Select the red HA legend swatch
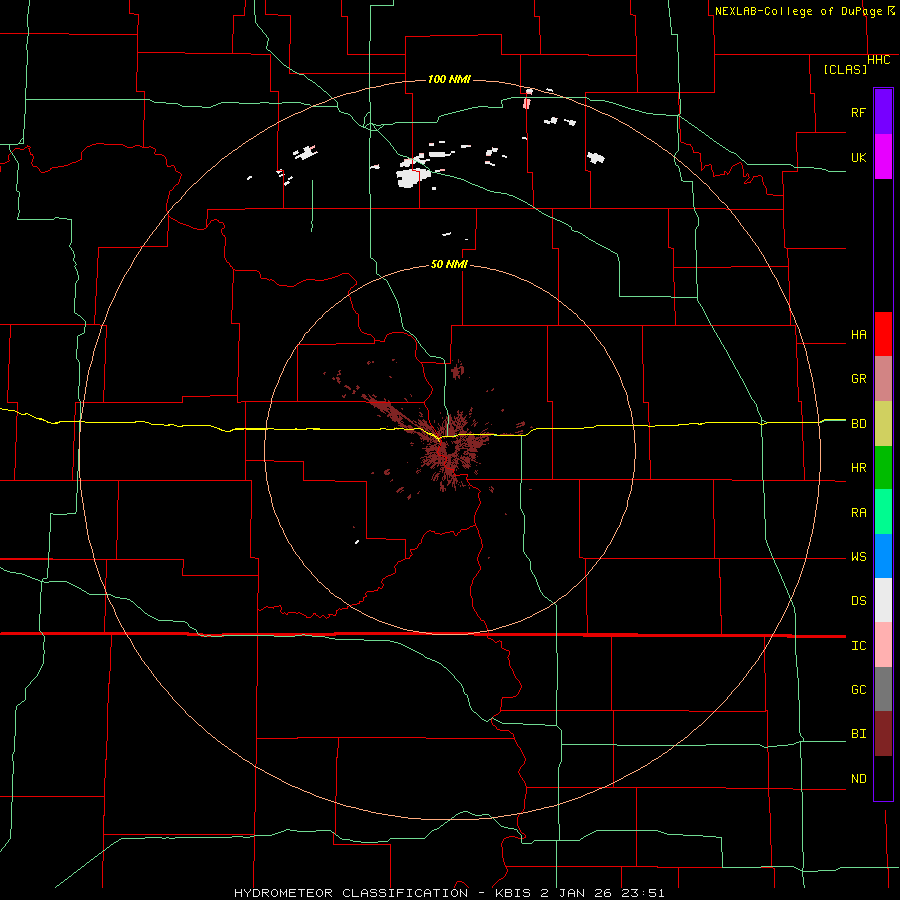Viewport: 900px width, 900px height. pos(883,334)
